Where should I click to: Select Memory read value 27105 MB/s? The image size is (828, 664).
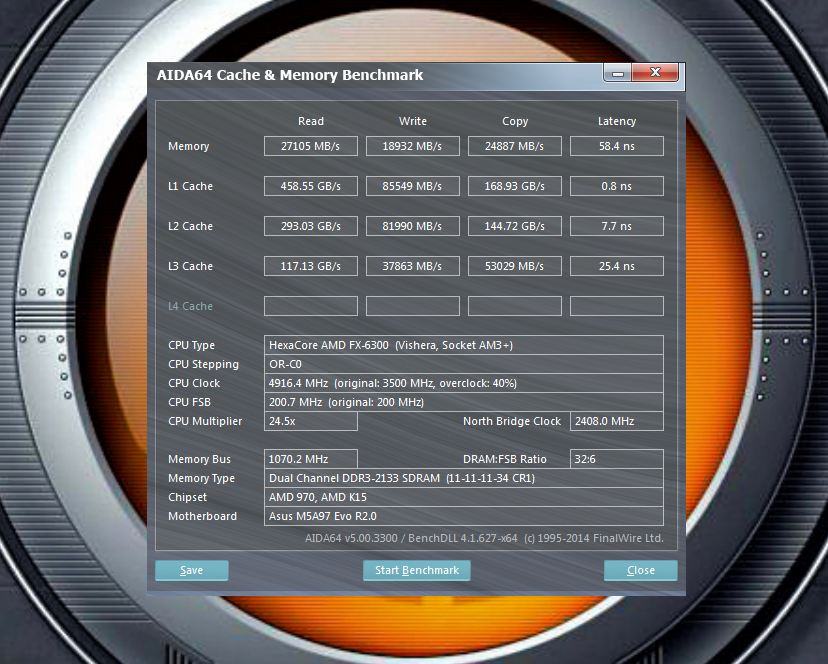(x=310, y=146)
